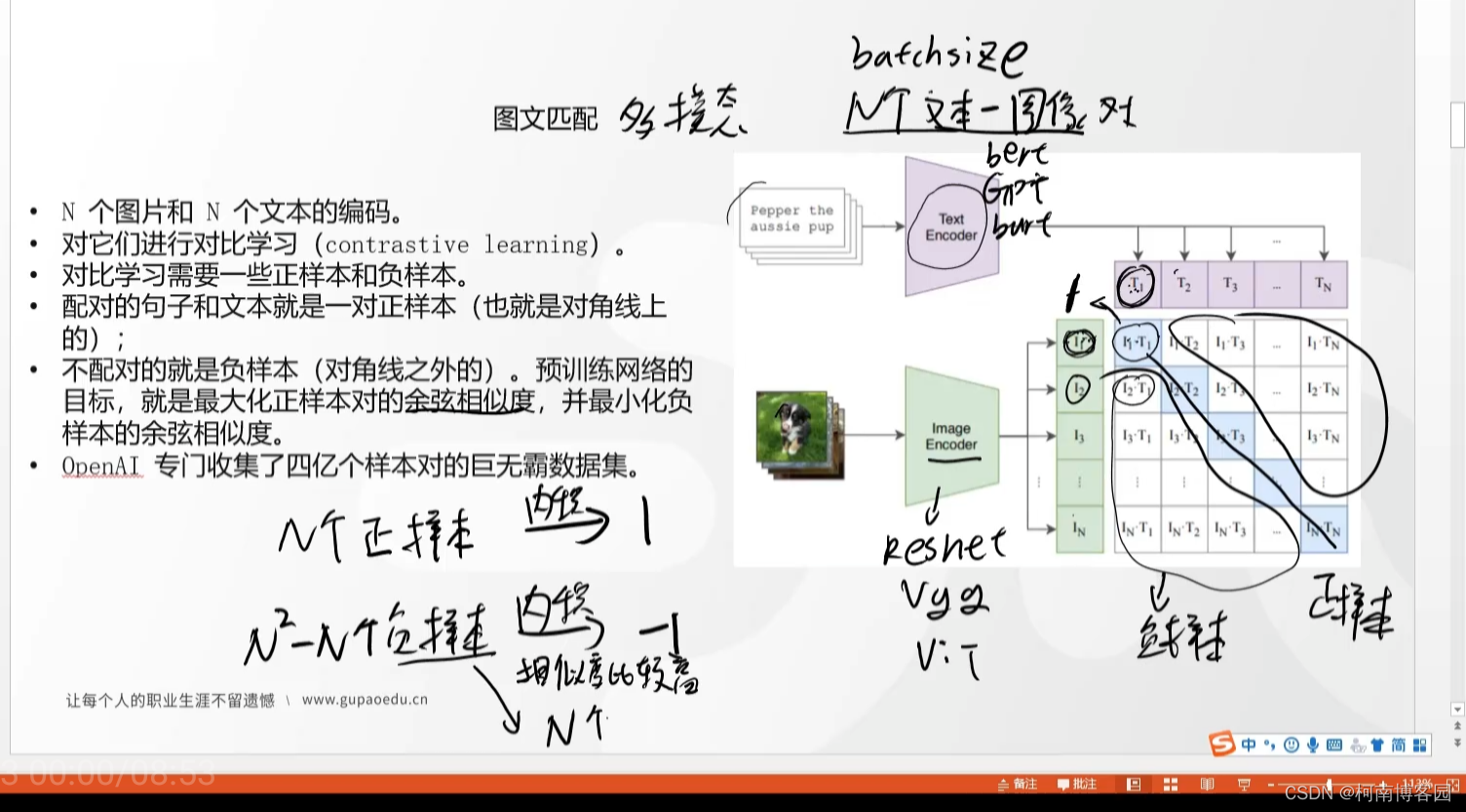Open Sogou emoji smiley panel
1466x812 pixels.
pos(1292,745)
